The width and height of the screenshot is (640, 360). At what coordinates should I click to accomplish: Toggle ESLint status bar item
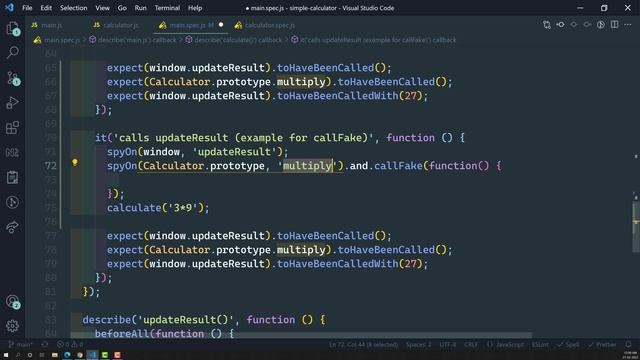tap(540, 344)
